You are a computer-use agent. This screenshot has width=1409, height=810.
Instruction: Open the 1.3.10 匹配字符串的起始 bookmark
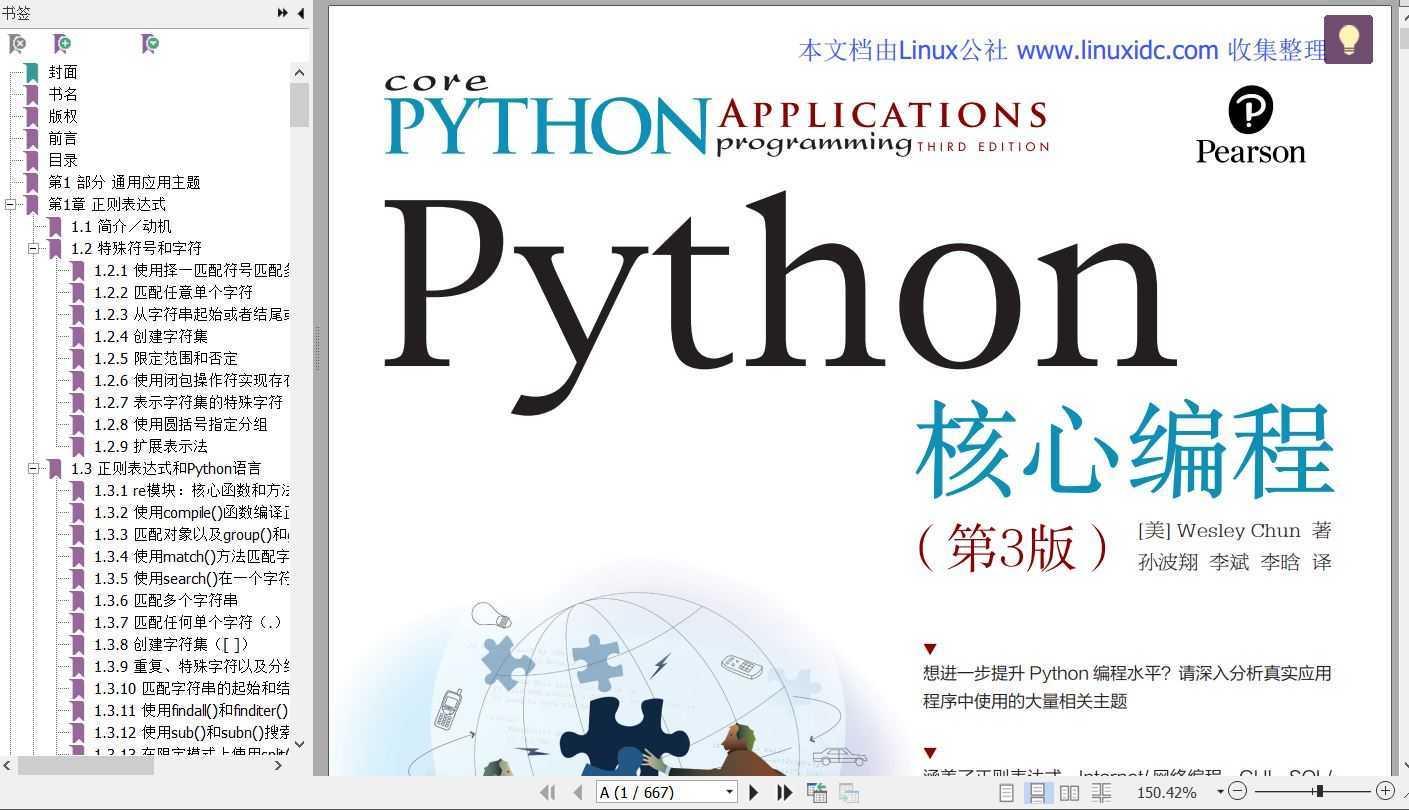tap(191, 688)
